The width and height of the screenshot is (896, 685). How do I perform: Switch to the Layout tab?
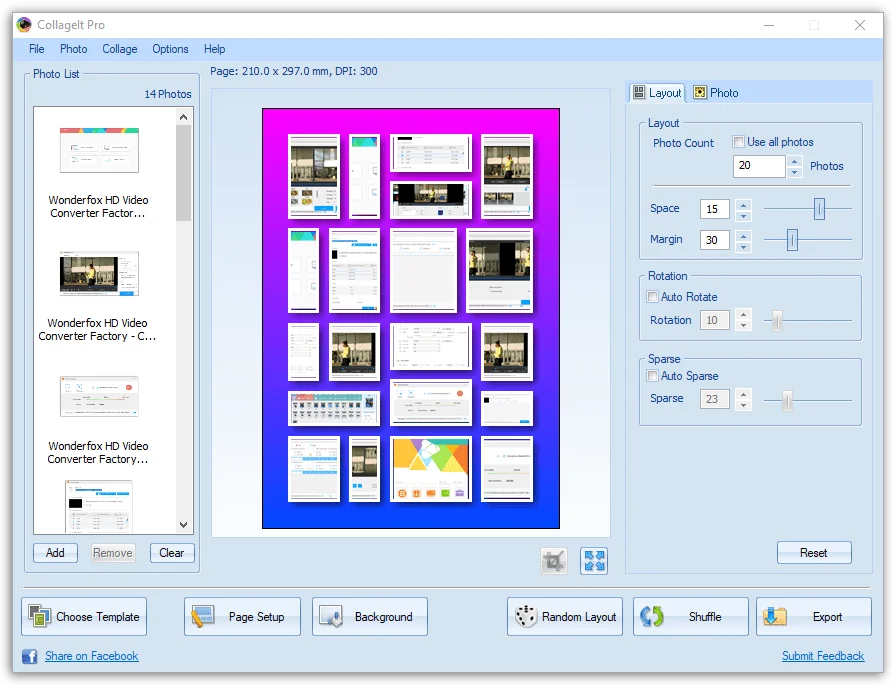(x=657, y=93)
